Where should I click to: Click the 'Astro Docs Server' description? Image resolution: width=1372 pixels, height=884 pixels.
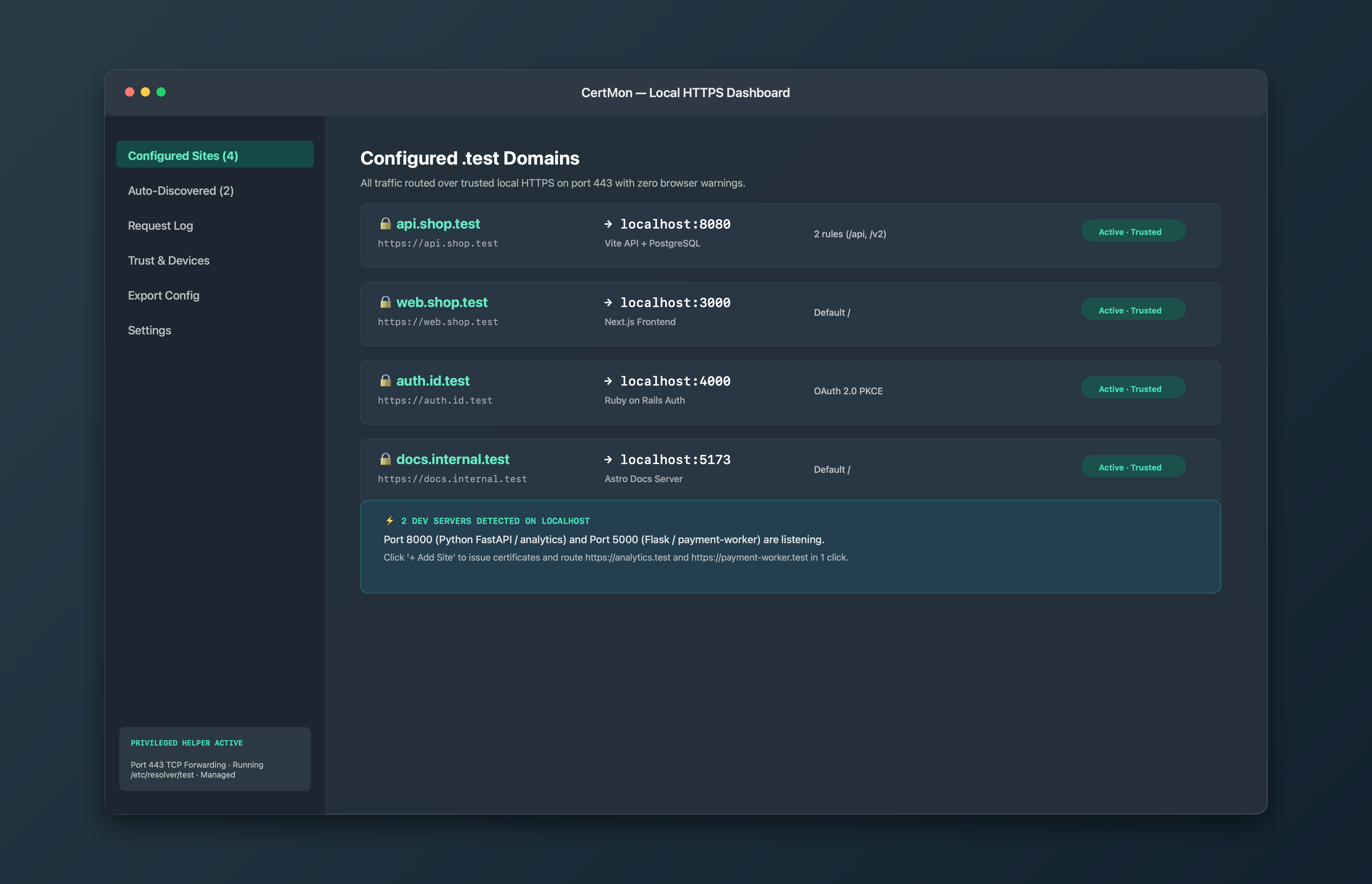click(x=643, y=479)
